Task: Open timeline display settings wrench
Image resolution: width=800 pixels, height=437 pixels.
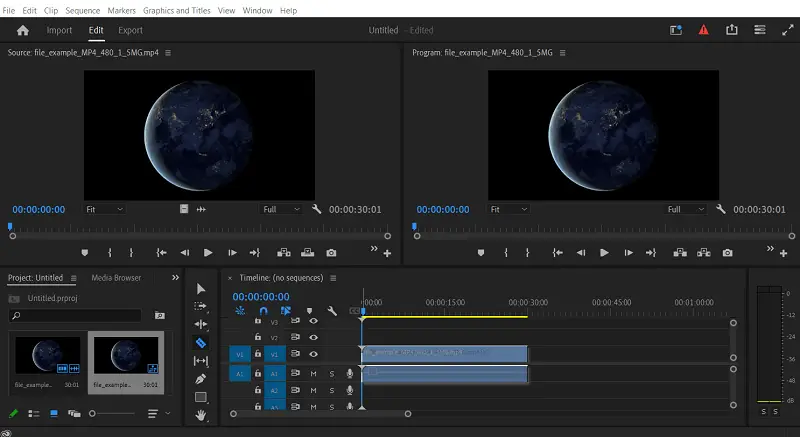Action: coord(332,311)
